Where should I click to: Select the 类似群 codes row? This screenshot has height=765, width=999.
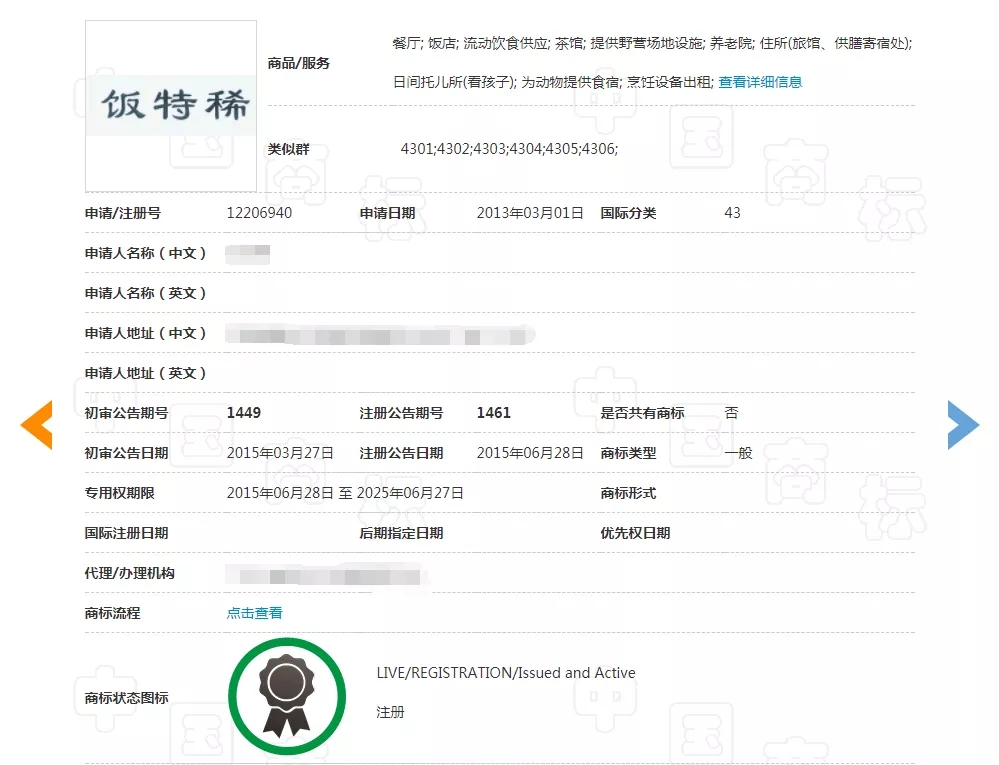coord(509,149)
